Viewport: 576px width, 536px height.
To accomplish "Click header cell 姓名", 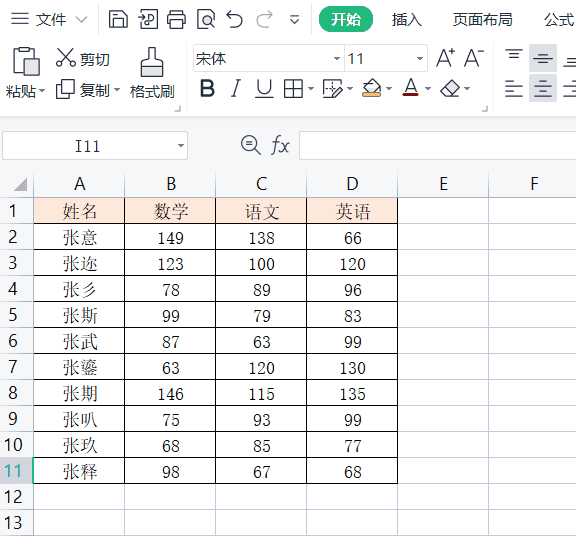I will point(79,211).
